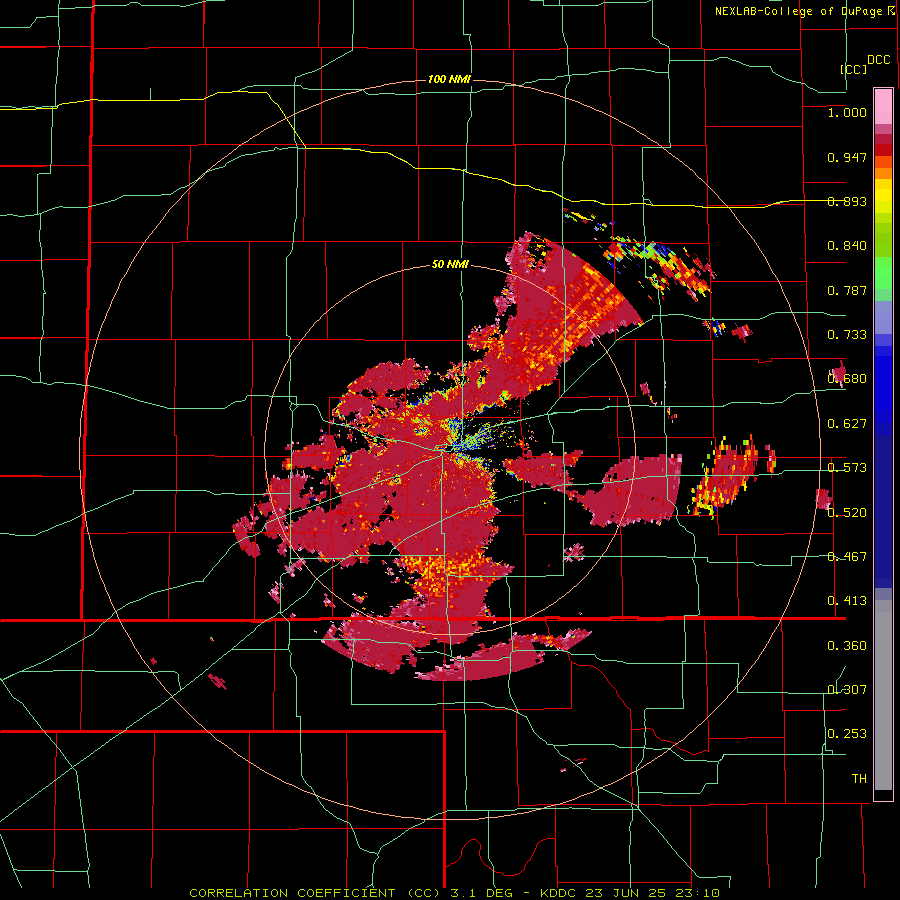The height and width of the screenshot is (900, 900).
Task: Click the 0.627 scale value
Action: [x=847, y=424]
